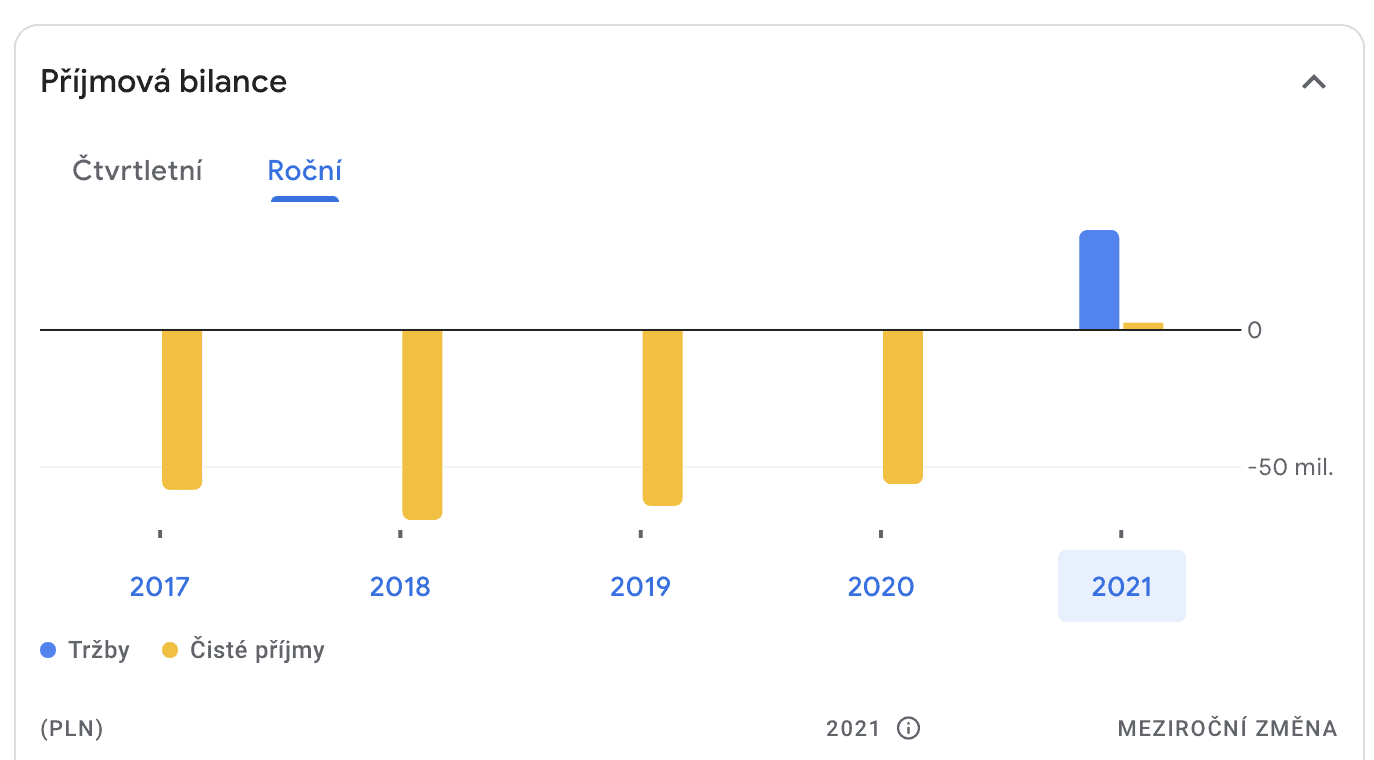Screen dimensions: 1374x760
Task: Select the Roční tab
Action: 305,170
